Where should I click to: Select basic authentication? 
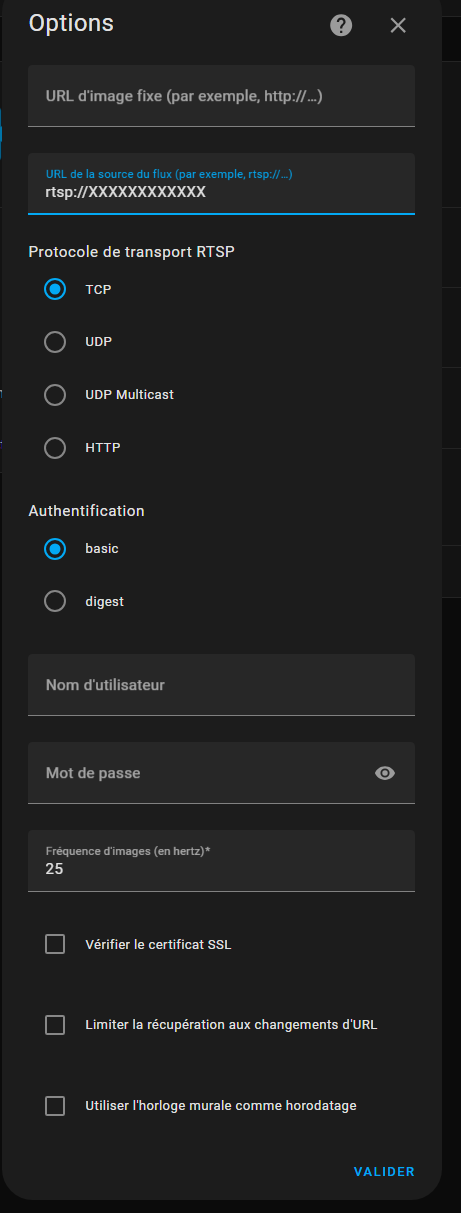(55, 549)
